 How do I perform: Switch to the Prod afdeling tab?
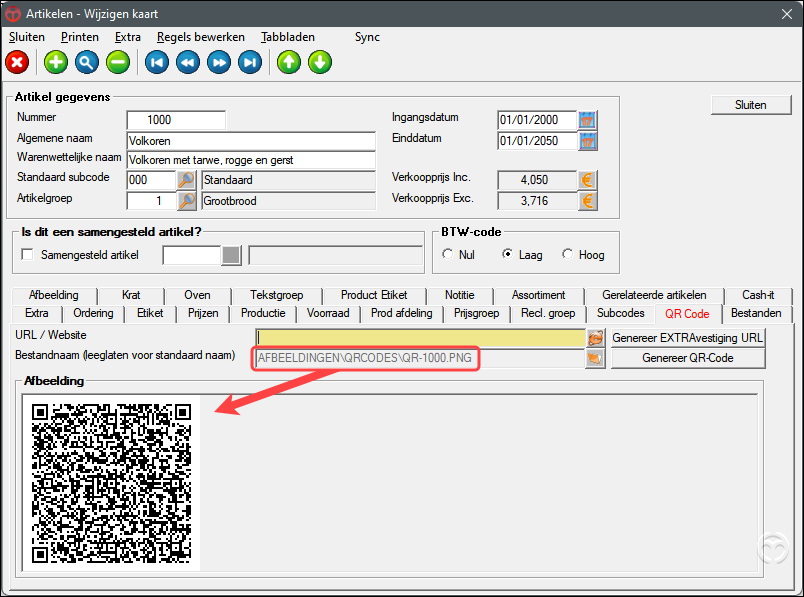pyautogui.click(x=401, y=313)
